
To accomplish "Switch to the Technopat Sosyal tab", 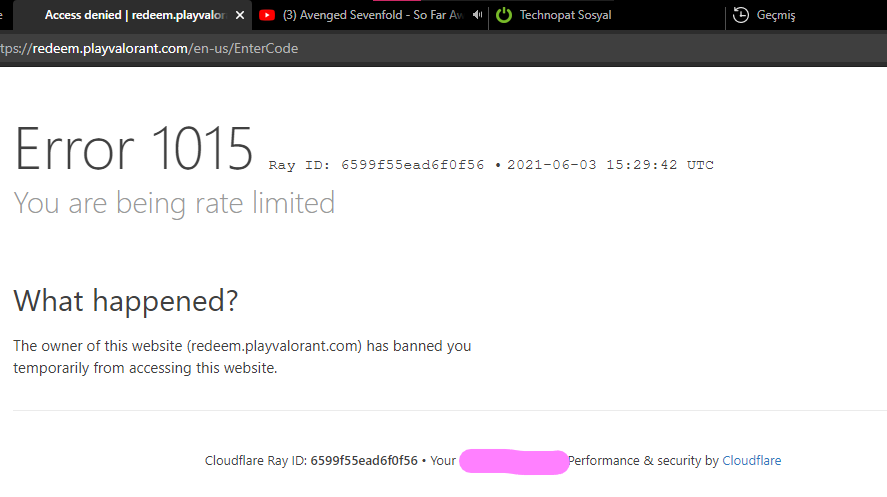I will click(565, 15).
